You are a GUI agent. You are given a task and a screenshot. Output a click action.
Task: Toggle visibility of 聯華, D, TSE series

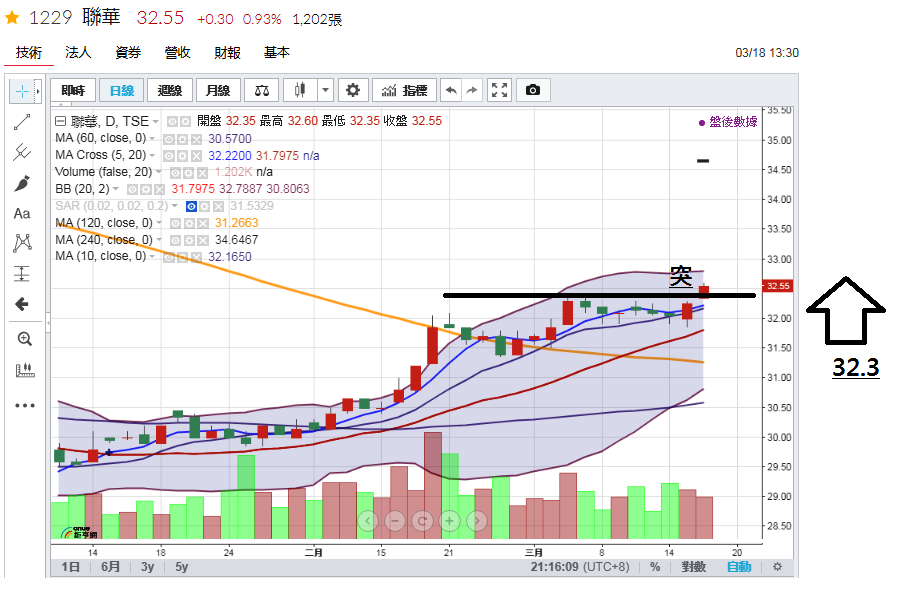(172, 122)
